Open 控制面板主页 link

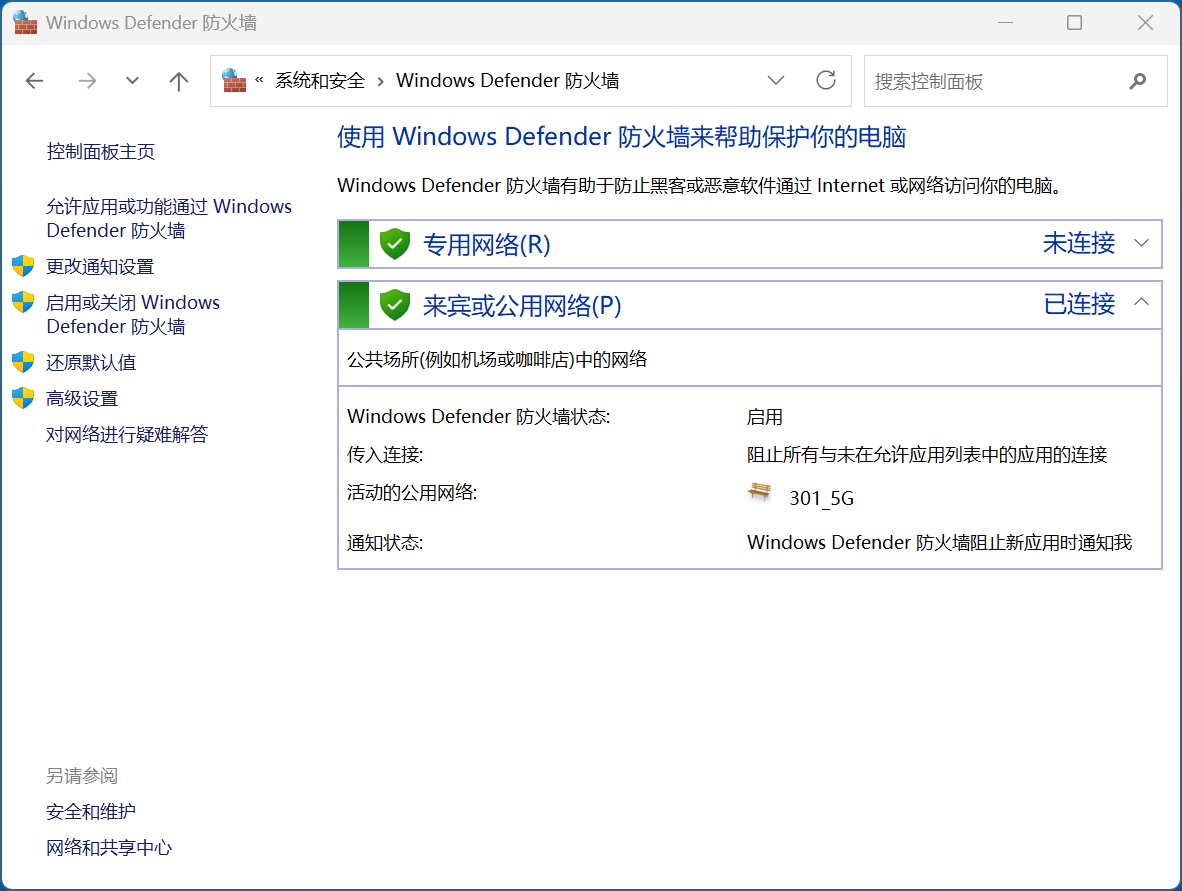pyautogui.click(x=100, y=152)
